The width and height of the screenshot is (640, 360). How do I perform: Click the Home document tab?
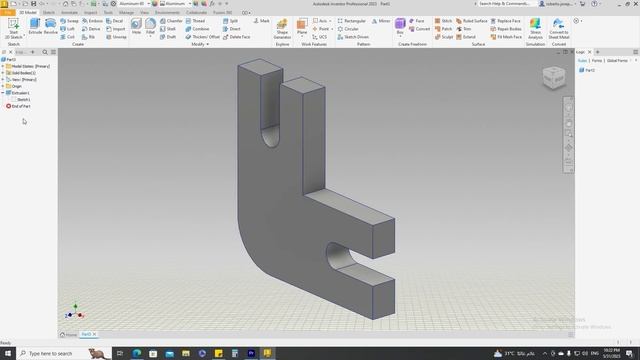click(69, 334)
